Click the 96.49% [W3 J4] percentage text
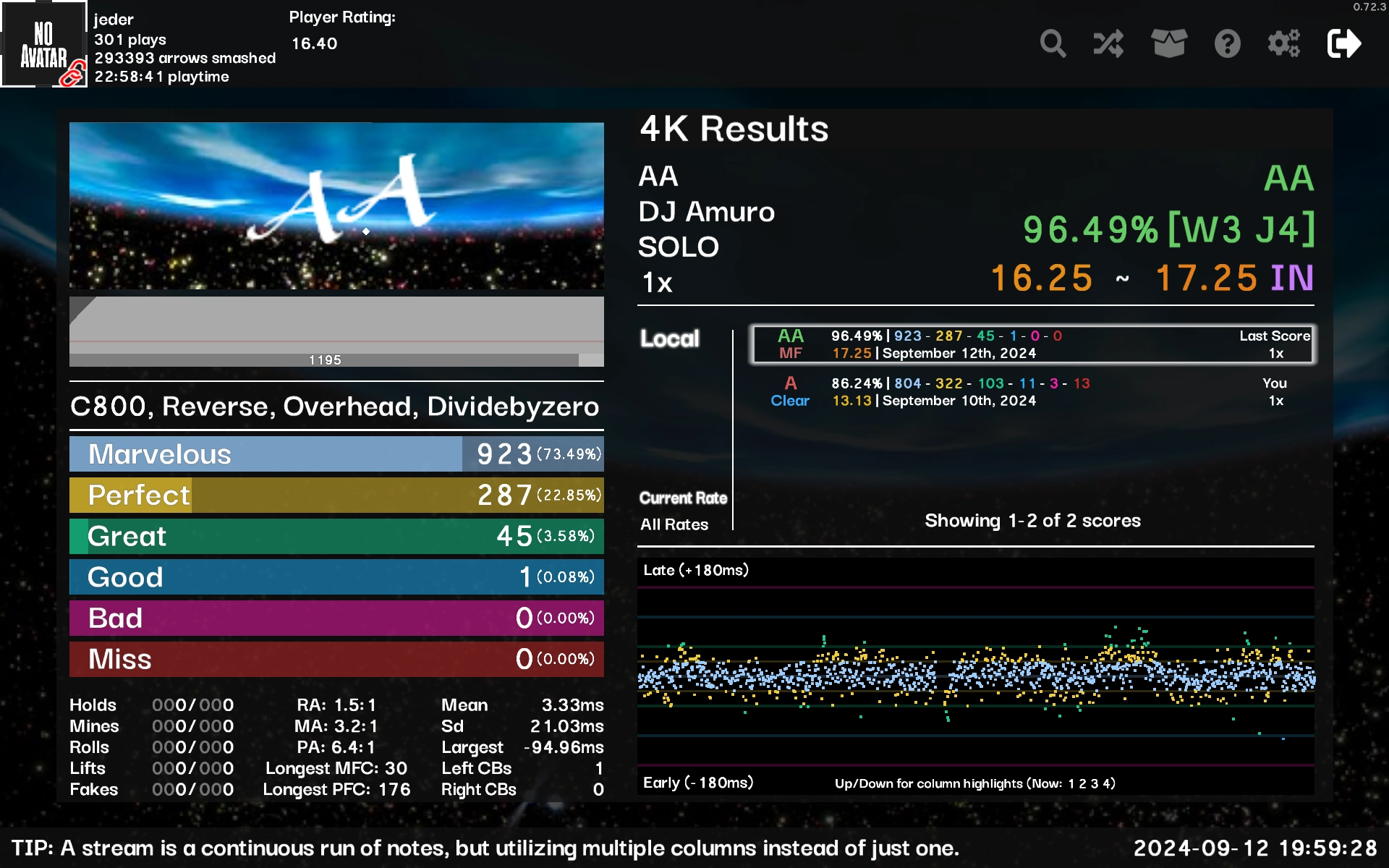The image size is (1389, 868). click(x=1168, y=230)
